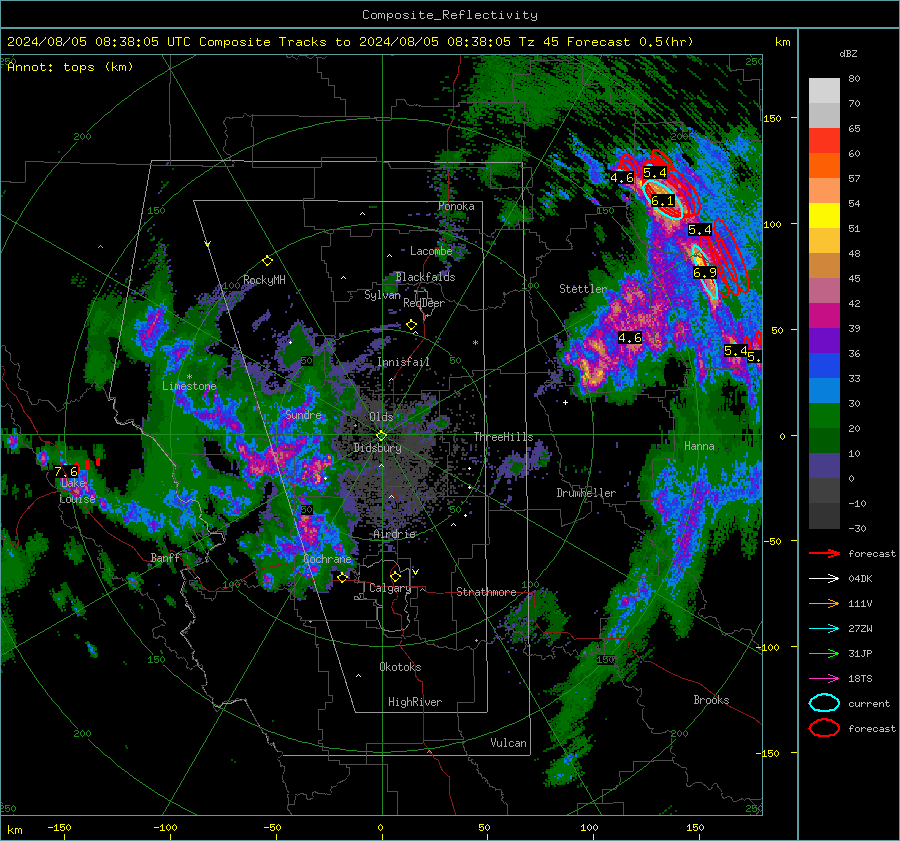This screenshot has height=841, width=900.
Task: Click the Blackfalds city label
Action: click(x=425, y=277)
